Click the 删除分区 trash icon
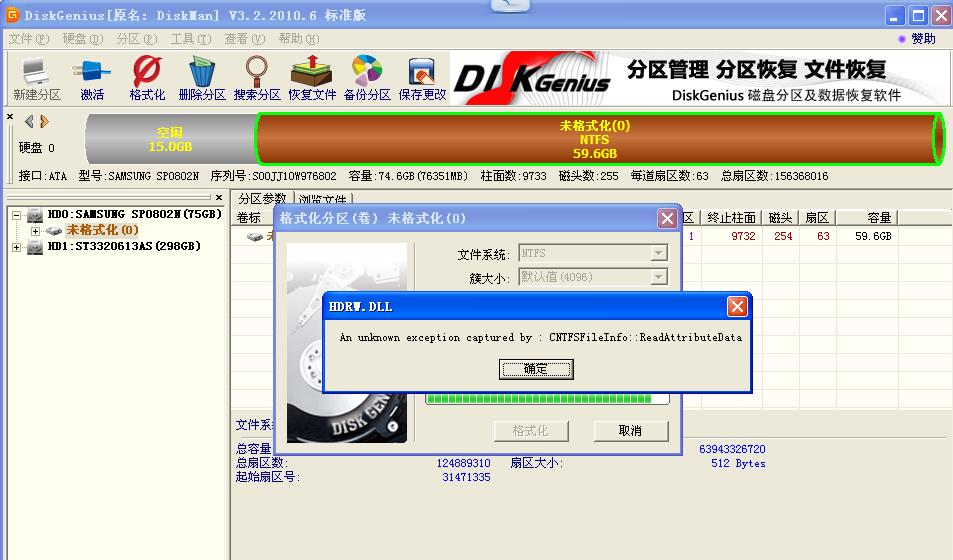 202,78
